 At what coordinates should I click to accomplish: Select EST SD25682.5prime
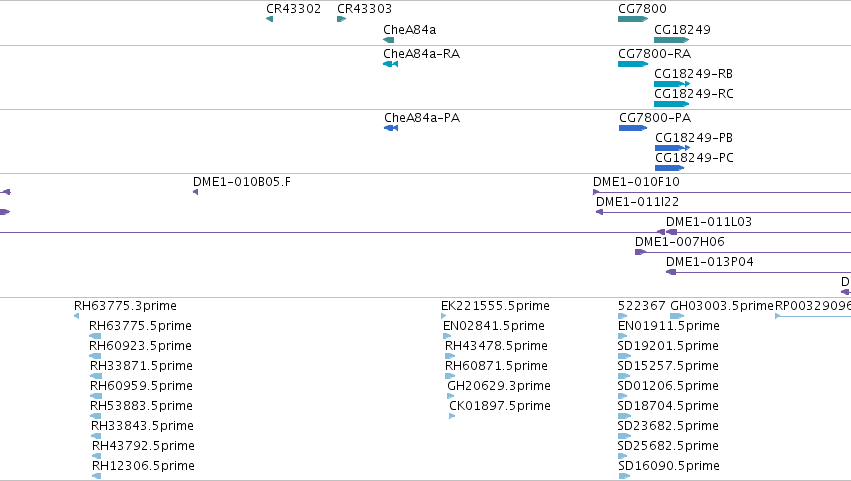(668, 446)
